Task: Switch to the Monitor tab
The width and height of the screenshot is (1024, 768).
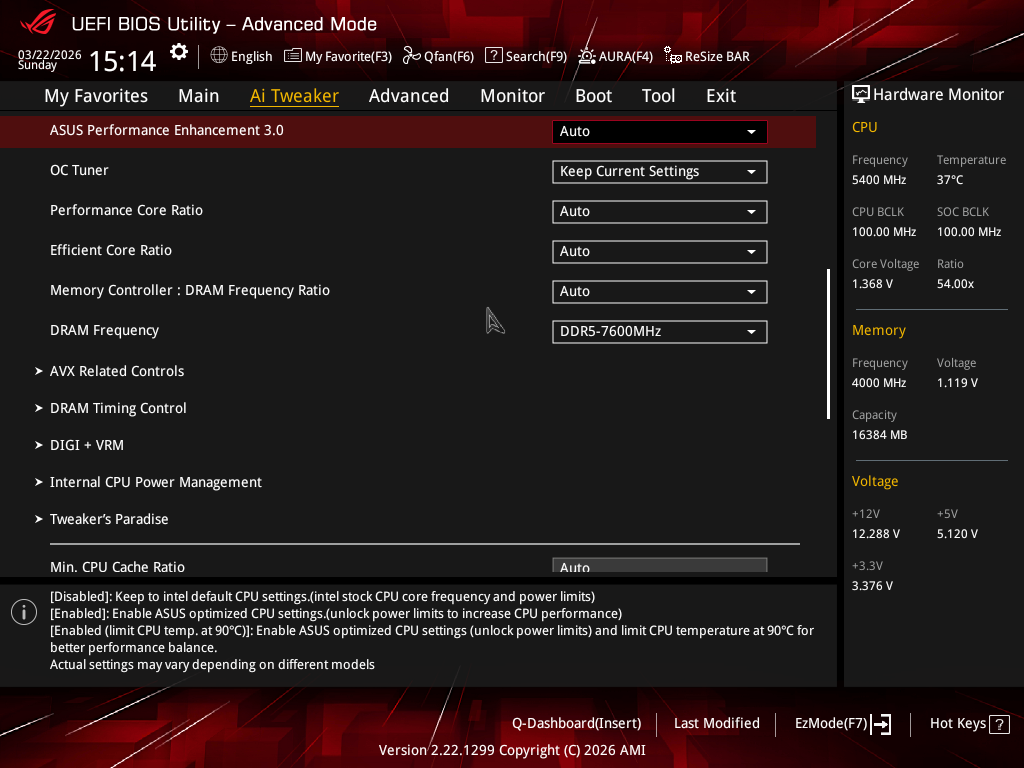Action: click(x=513, y=96)
